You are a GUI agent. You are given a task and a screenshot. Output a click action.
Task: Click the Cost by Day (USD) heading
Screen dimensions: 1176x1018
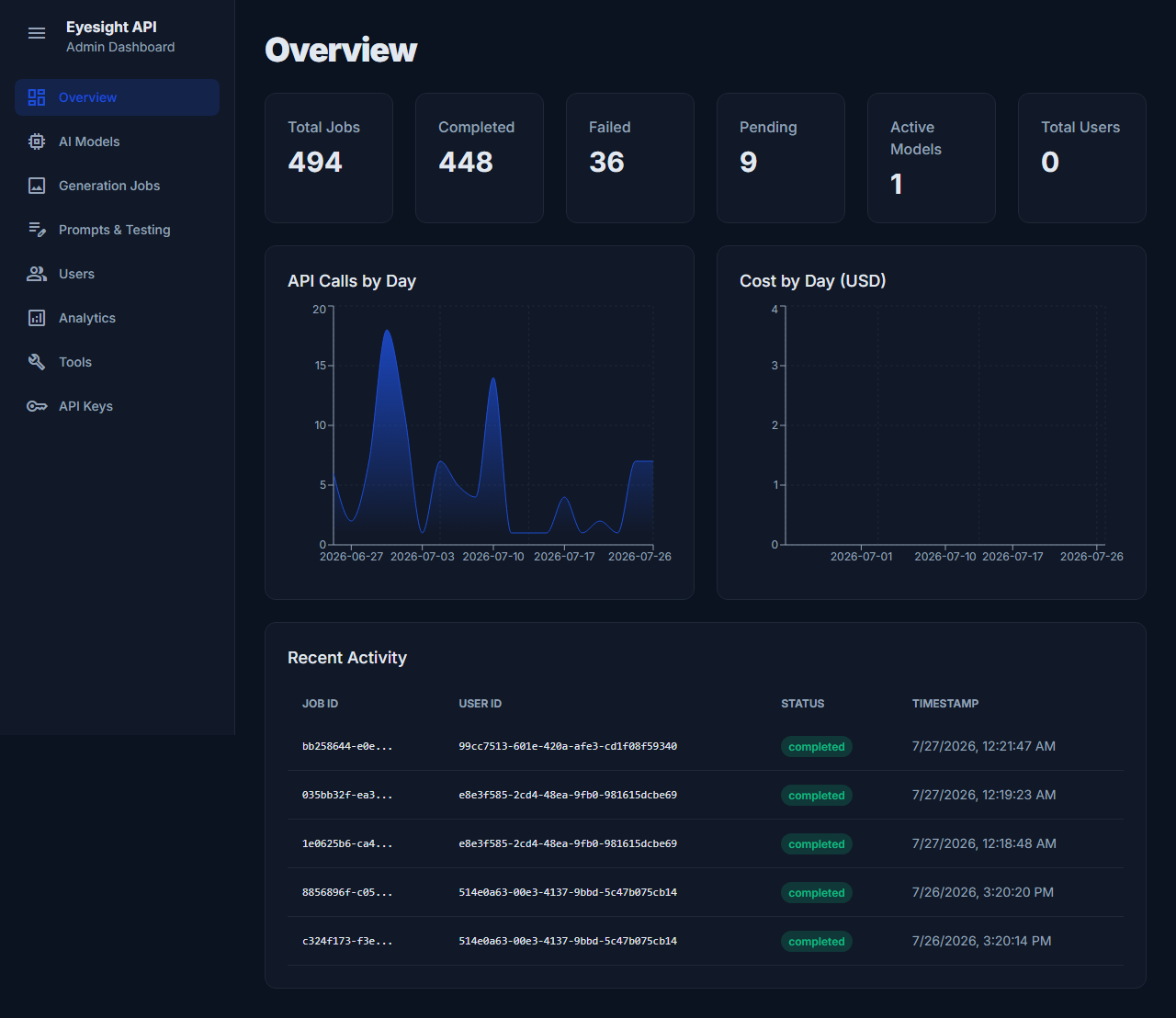(x=813, y=281)
